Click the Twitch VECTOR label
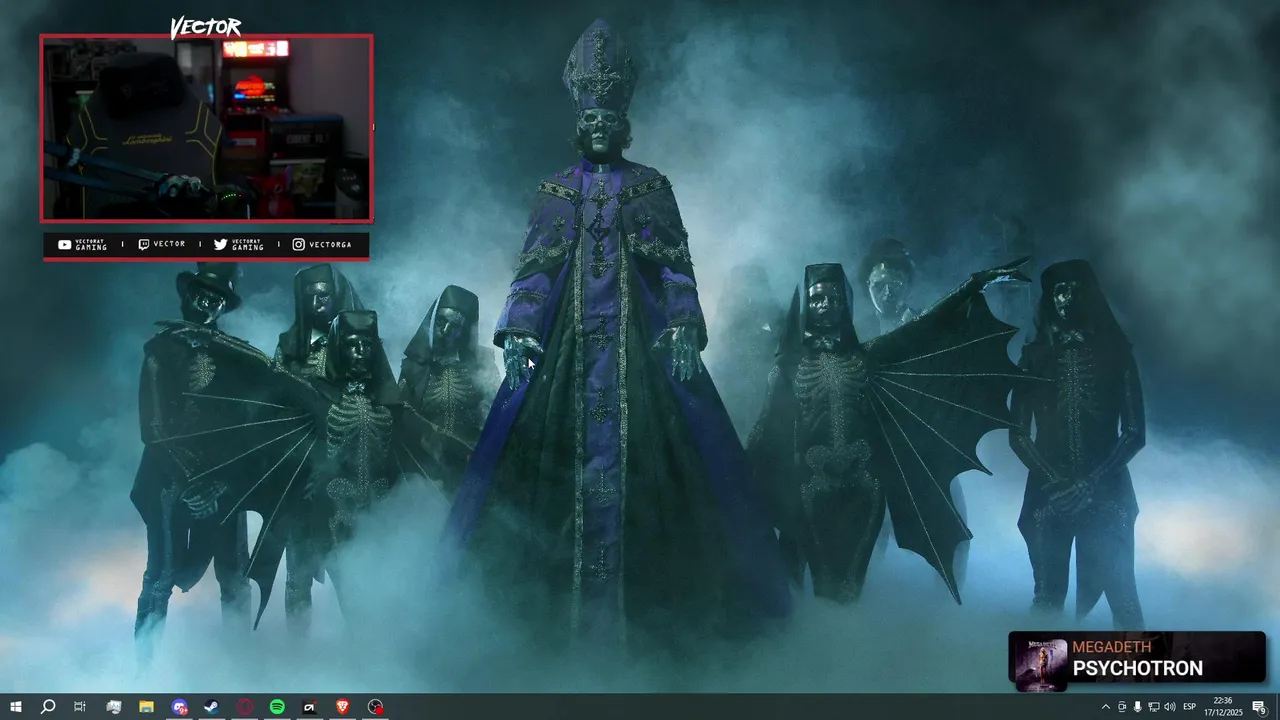This screenshot has height=720, width=1280. [x=162, y=244]
